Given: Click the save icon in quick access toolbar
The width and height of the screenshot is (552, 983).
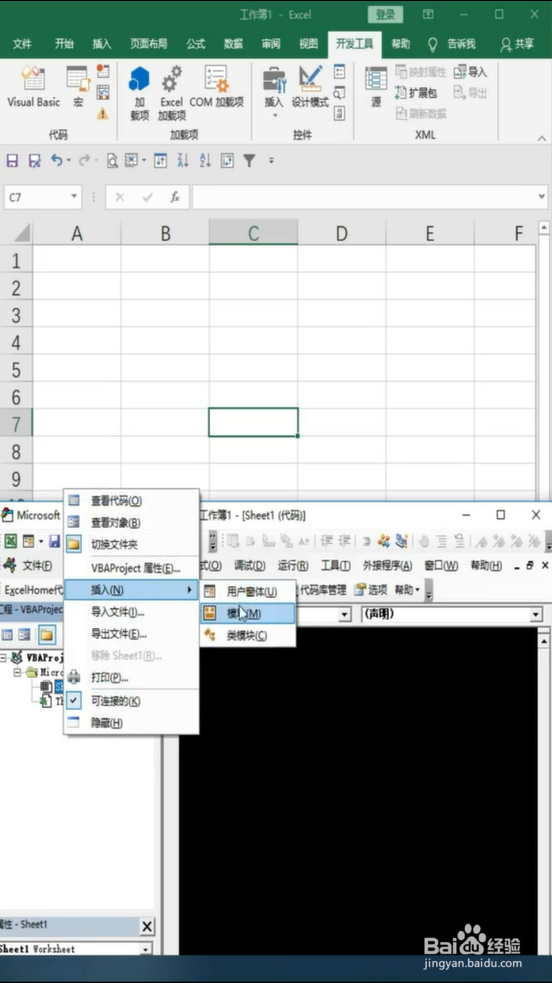Looking at the screenshot, I should pyautogui.click(x=12, y=160).
